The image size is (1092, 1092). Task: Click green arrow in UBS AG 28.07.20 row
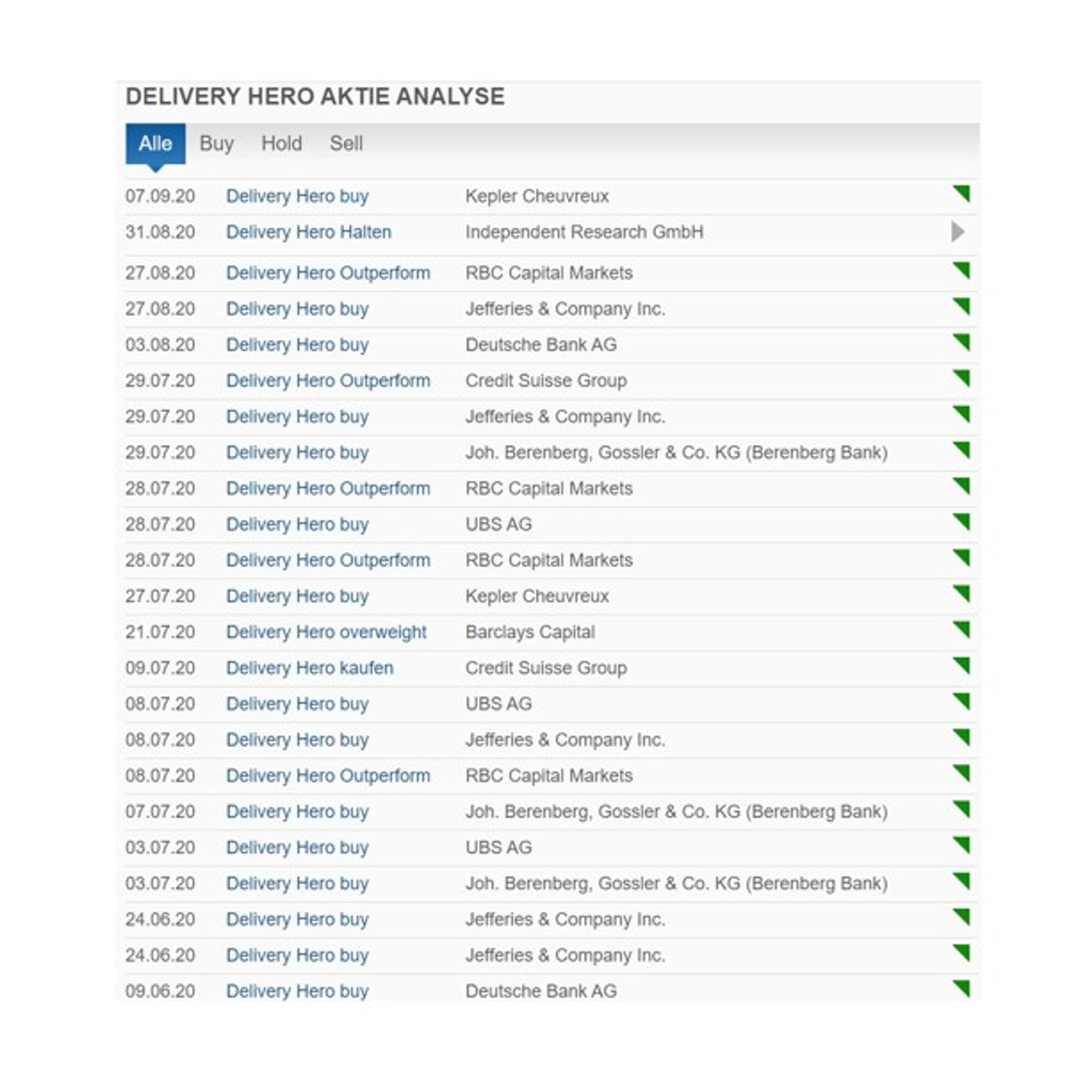[x=961, y=522]
